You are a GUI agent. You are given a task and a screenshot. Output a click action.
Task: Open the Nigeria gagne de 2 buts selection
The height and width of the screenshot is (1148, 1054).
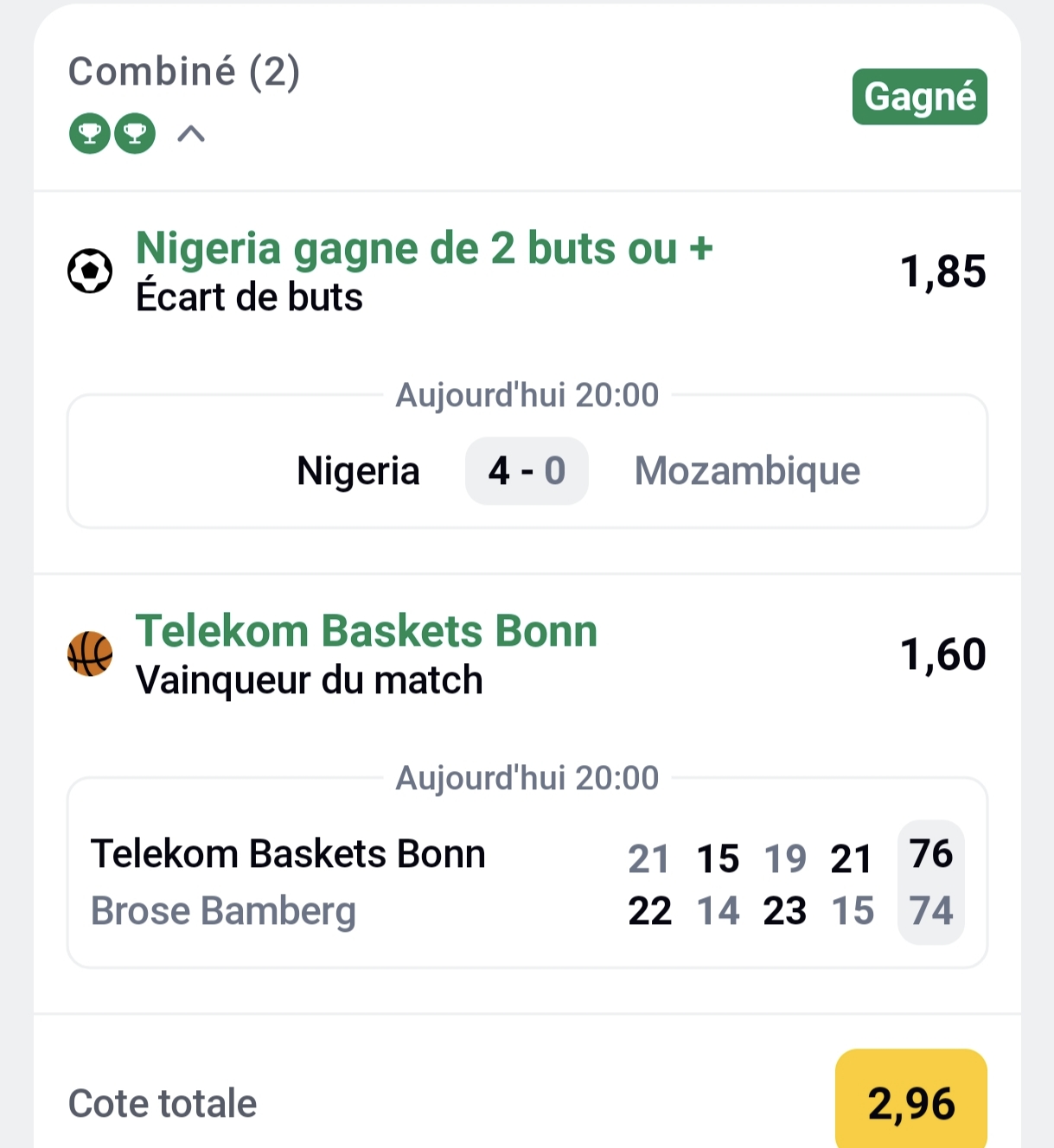coord(424,249)
